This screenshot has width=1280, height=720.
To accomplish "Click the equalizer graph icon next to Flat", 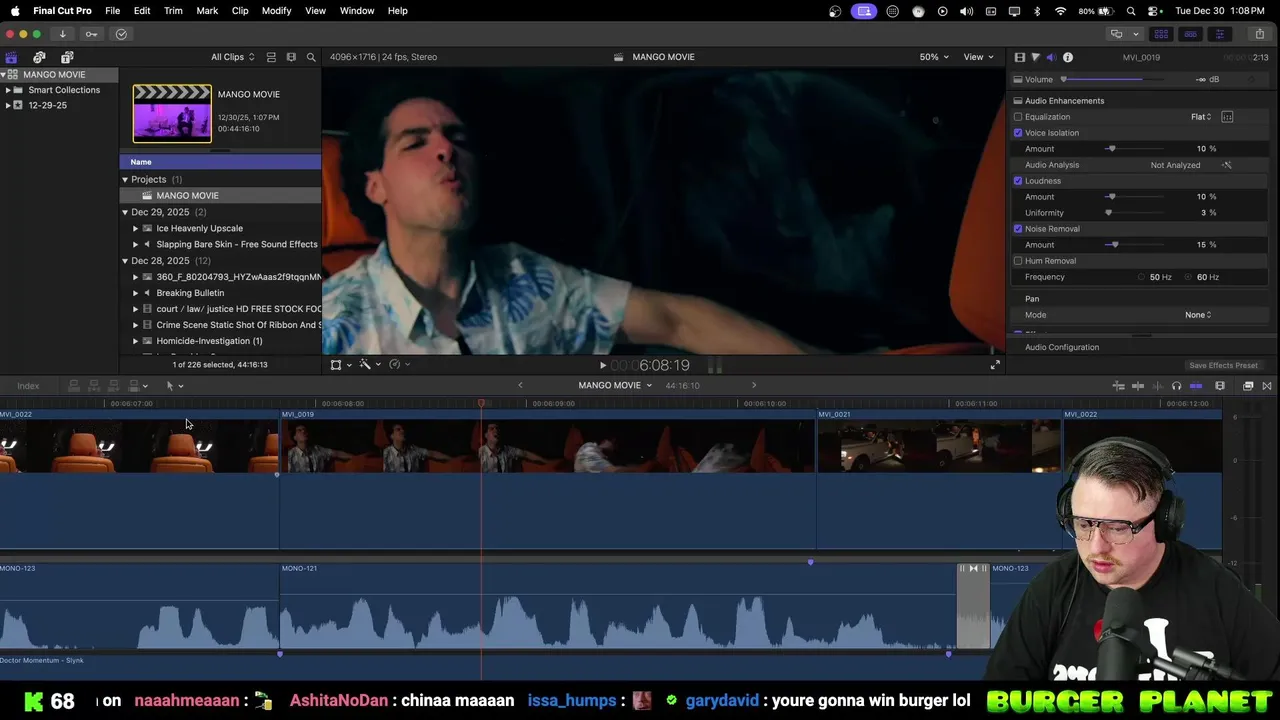I will (x=1227, y=117).
